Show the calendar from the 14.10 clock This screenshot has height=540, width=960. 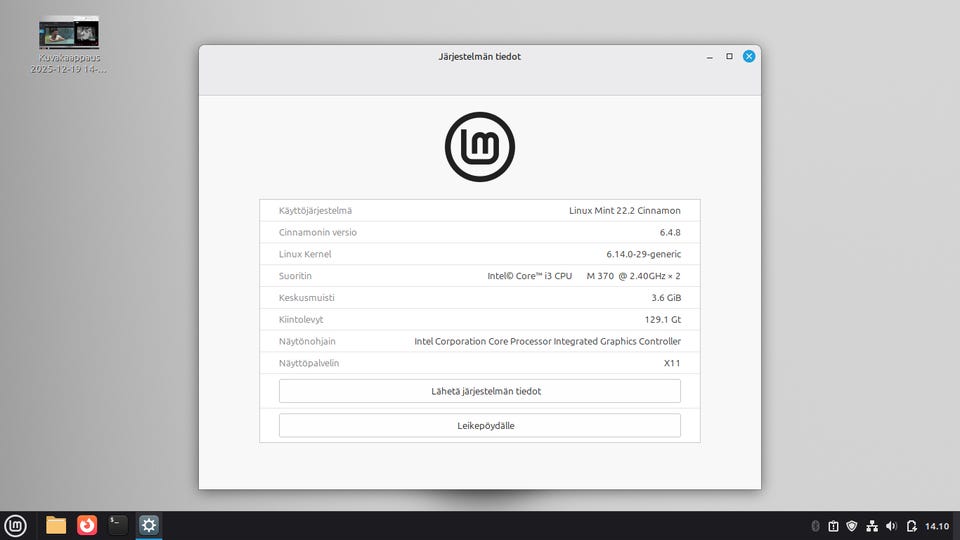937,526
